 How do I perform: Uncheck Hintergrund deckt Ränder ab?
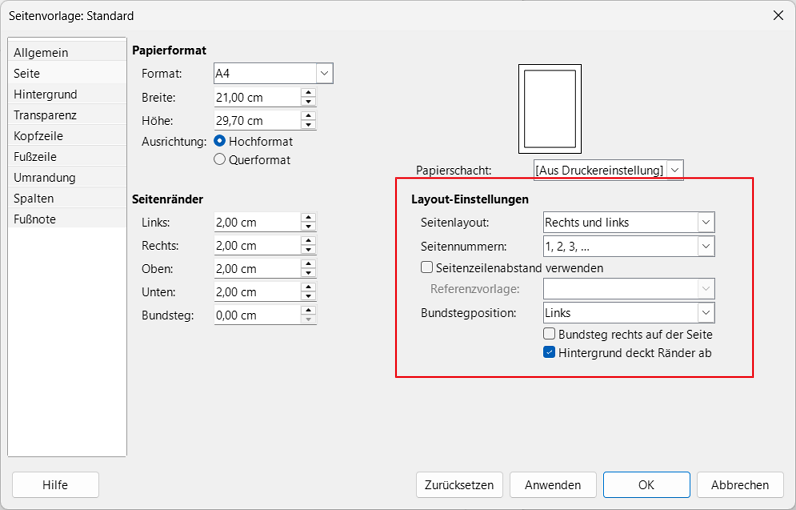click(x=549, y=352)
